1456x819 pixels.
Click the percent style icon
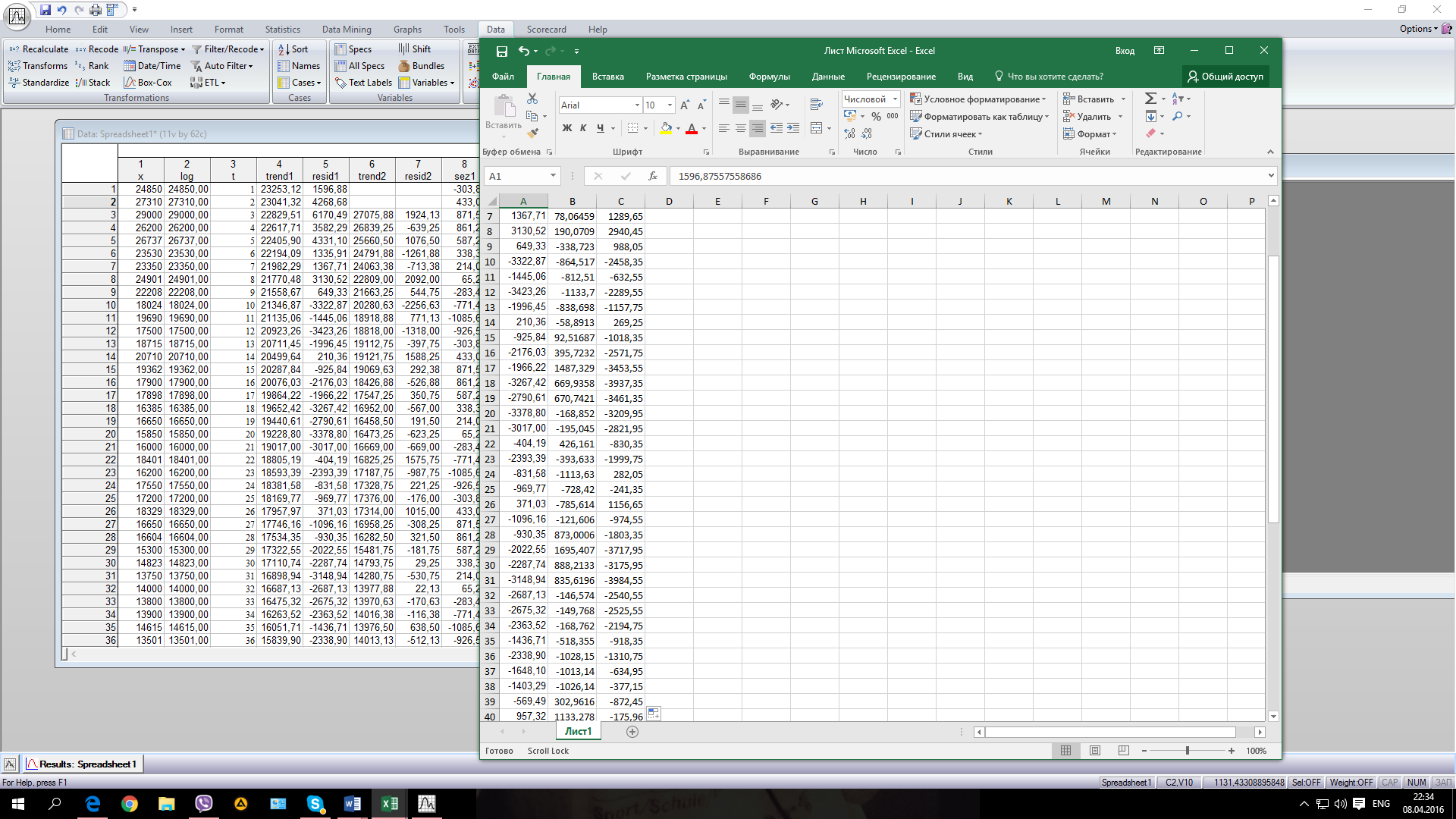pyautogui.click(x=876, y=116)
